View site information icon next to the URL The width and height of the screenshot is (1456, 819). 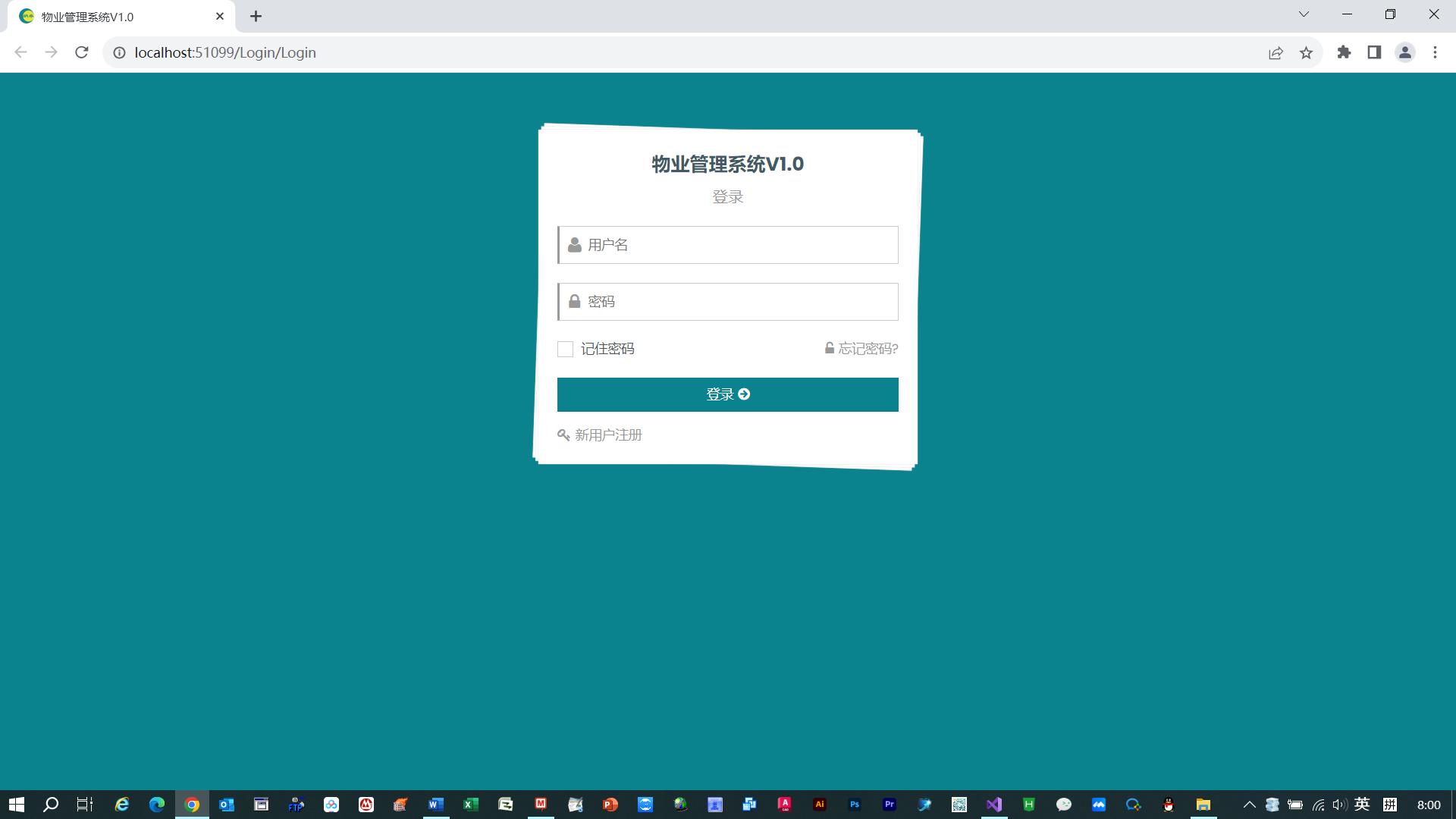click(119, 52)
